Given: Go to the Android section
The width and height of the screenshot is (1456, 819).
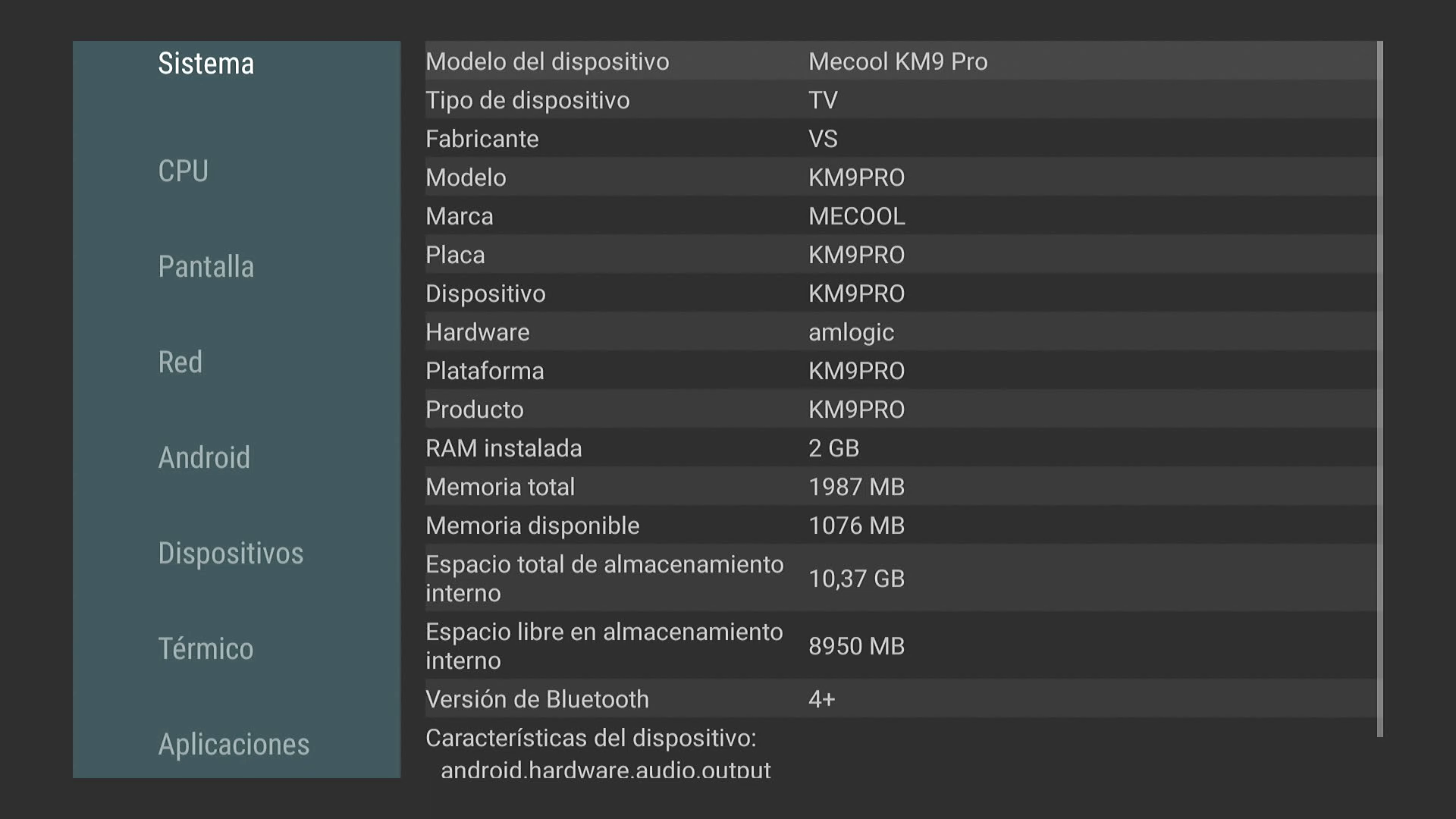Looking at the screenshot, I should (x=203, y=458).
